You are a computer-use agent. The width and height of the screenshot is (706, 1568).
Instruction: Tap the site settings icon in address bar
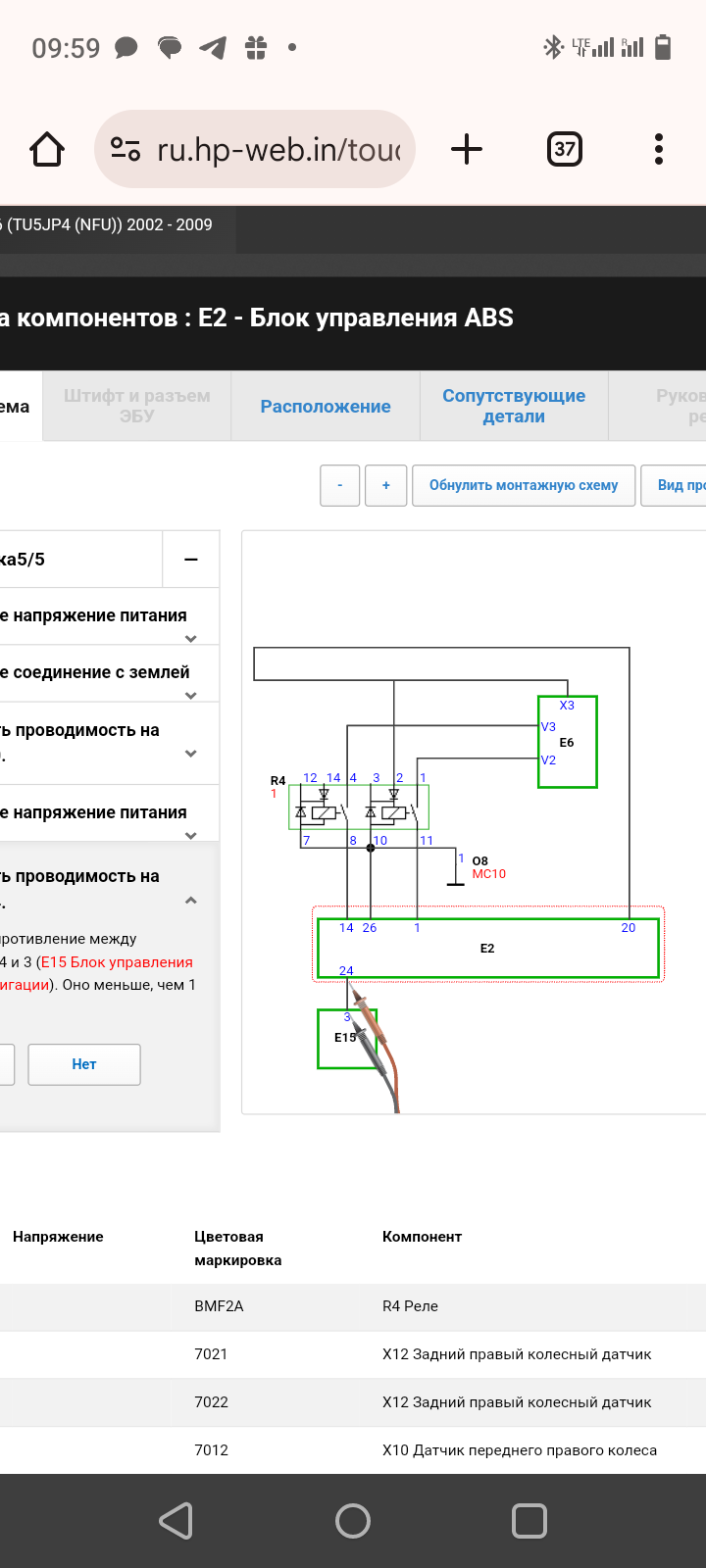click(126, 150)
